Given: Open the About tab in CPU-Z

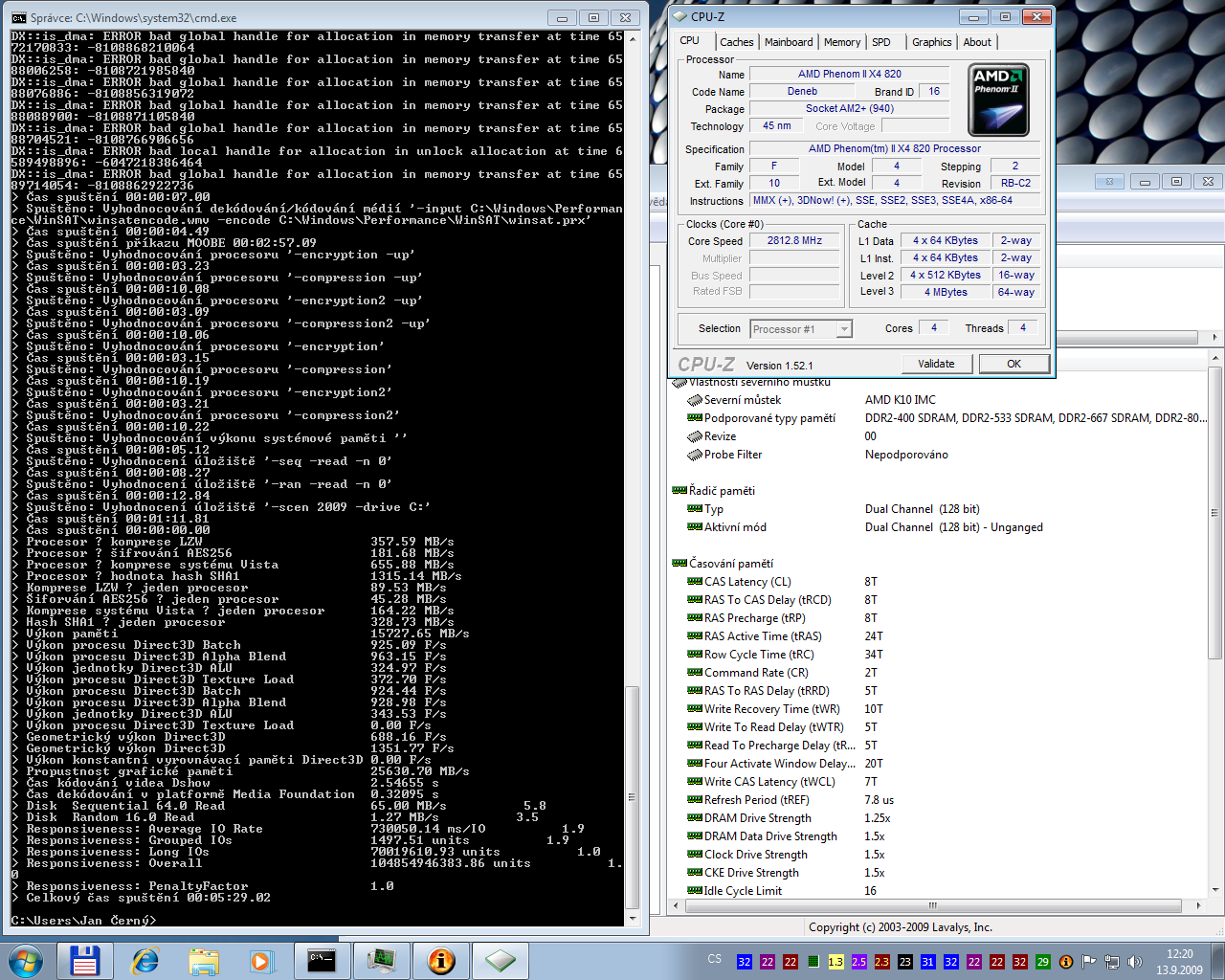Looking at the screenshot, I should click(977, 42).
